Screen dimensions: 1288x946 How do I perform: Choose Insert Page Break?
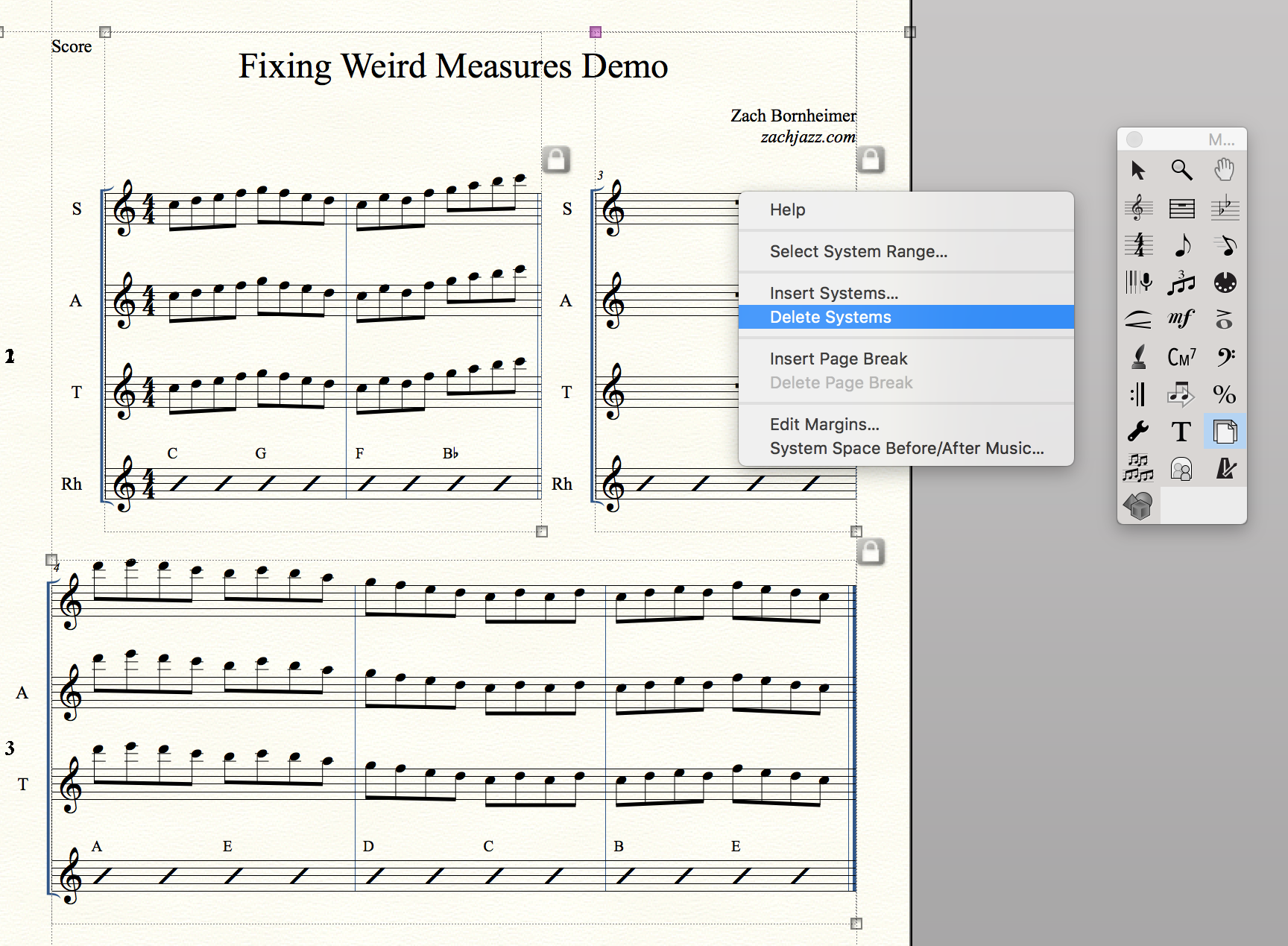[839, 359]
